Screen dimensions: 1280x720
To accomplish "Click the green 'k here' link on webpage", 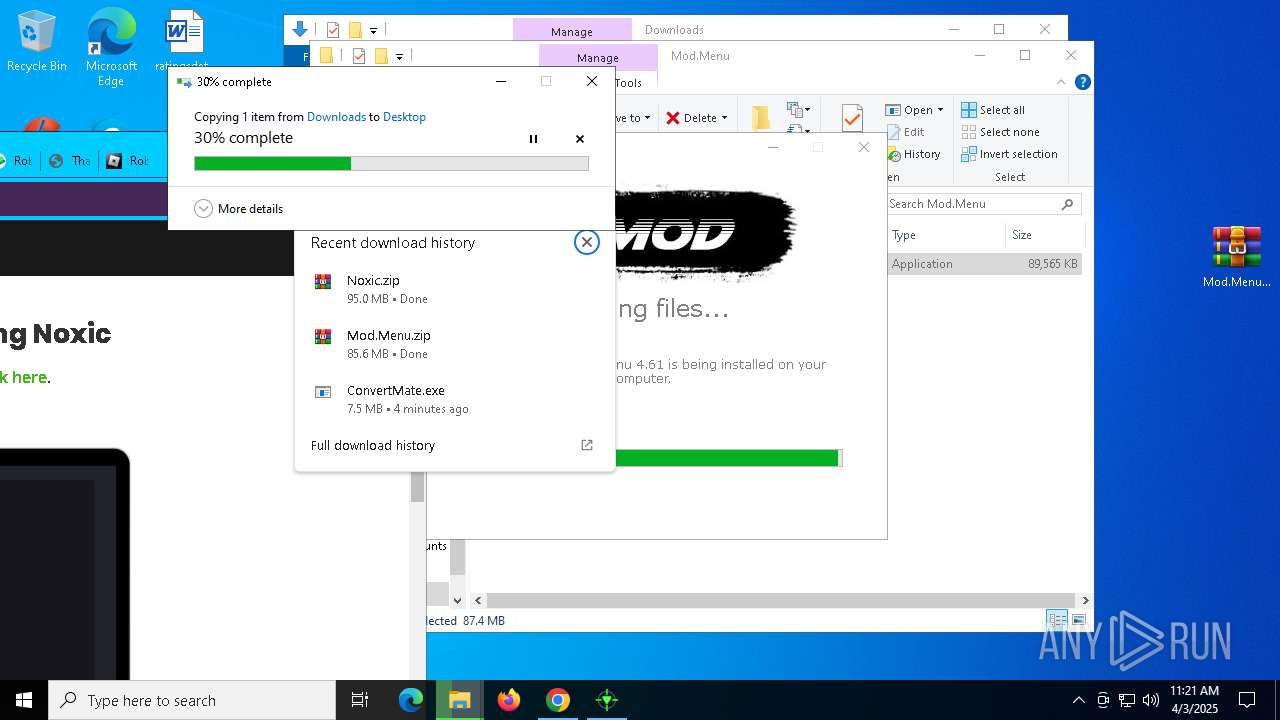I will point(23,377).
